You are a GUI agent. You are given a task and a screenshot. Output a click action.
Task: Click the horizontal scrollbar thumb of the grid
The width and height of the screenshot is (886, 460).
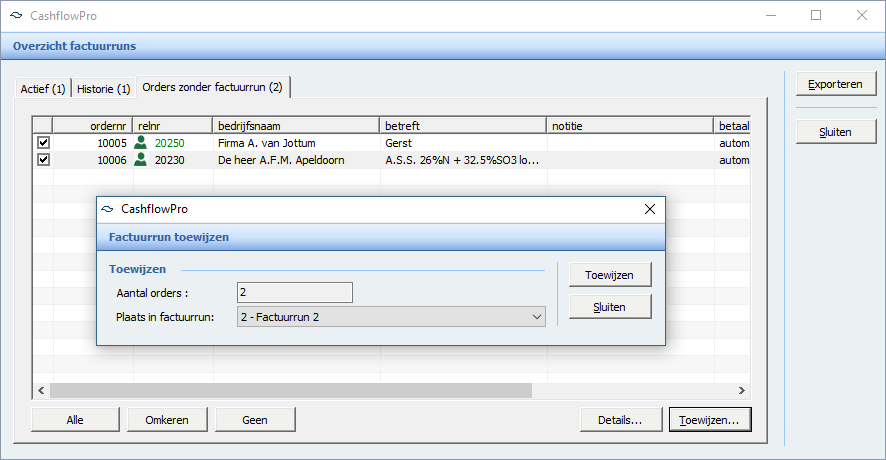290,390
